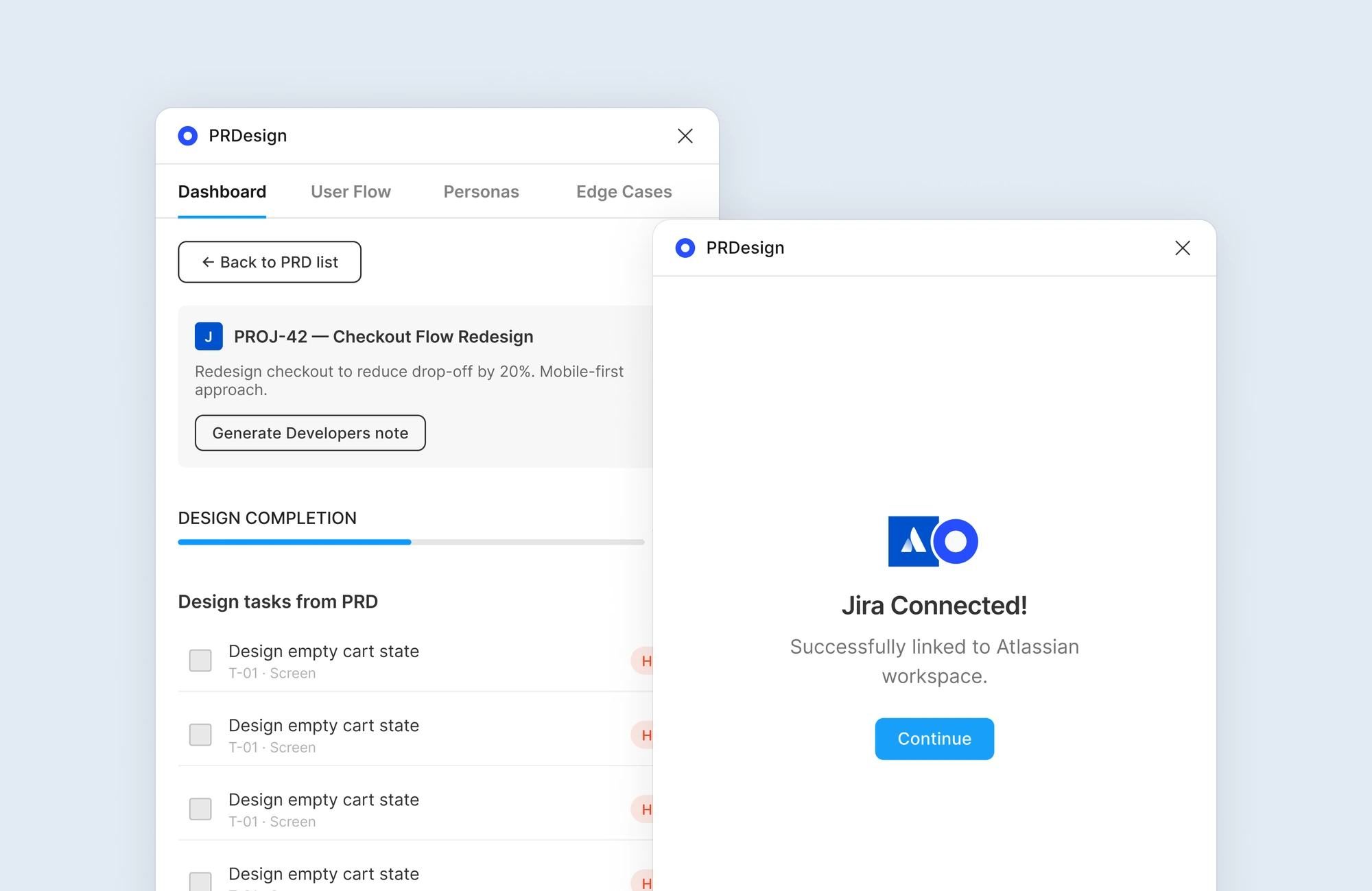The width and height of the screenshot is (1372, 891).
Task: Check the second Design empty cart state task
Action: pyautogui.click(x=200, y=735)
